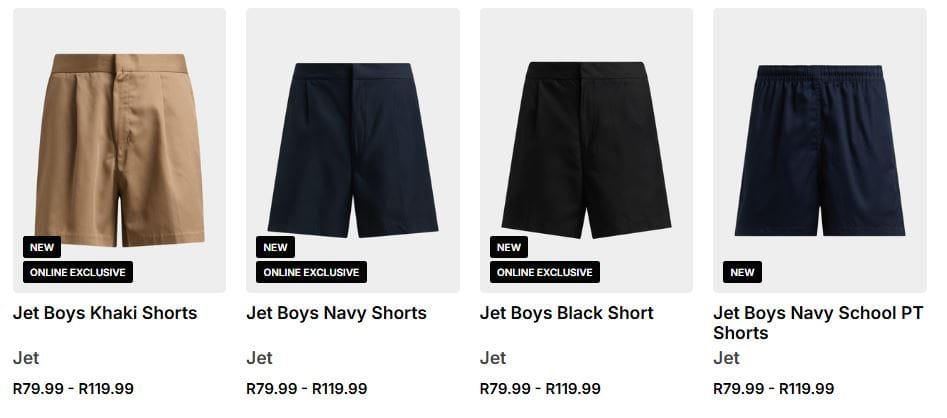
Task: Click the Jet Boys Navy Shorts title
Action: [336, 313]
